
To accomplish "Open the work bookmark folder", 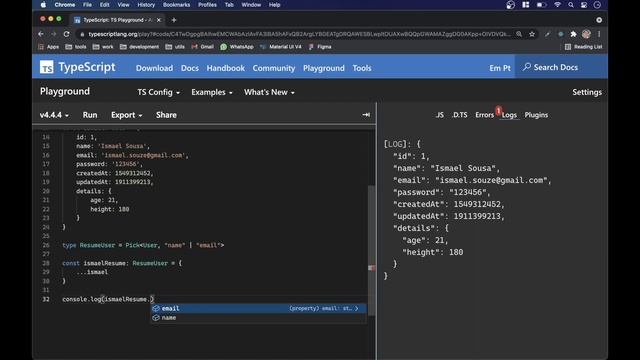I will tap(103, 47).
